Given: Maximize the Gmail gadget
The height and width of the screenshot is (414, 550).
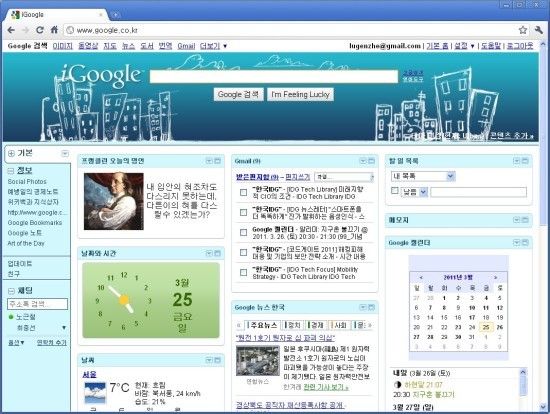Looking at the screenshot, I should click(x=371, y=161).
